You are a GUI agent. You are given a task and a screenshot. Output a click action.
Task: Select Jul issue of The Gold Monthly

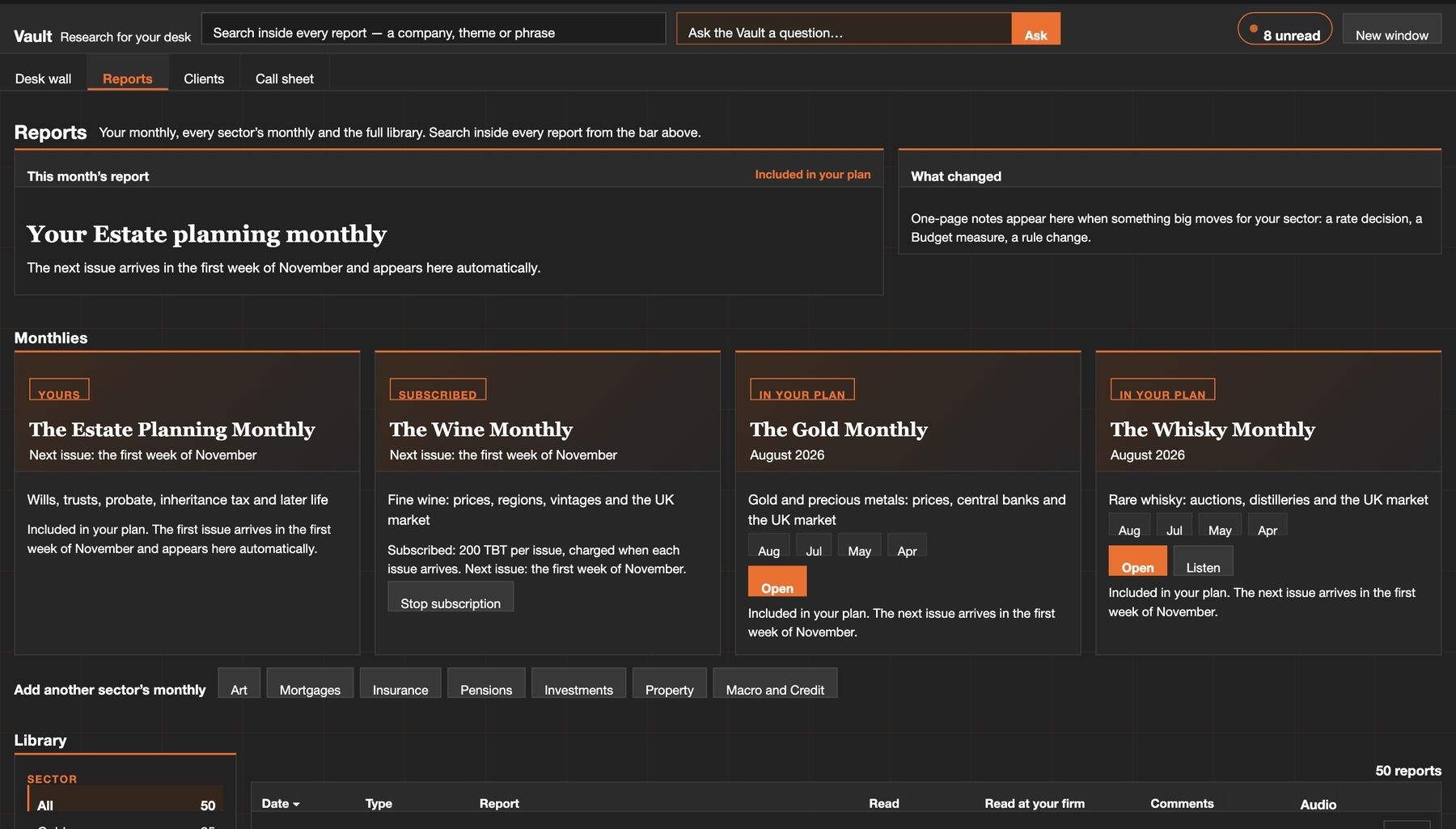point(814,545)
